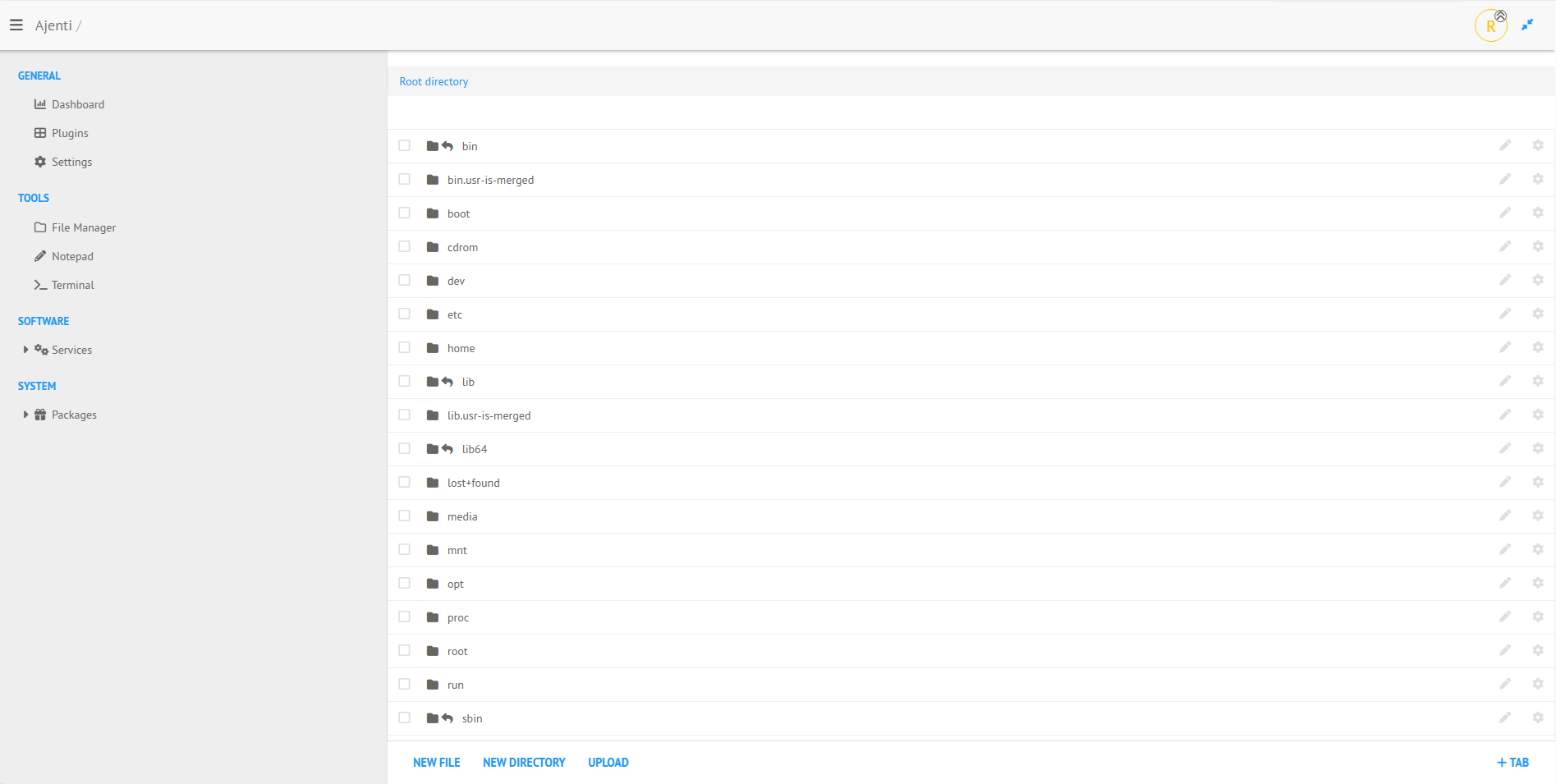Image resolution: width=1565 pixels, height=784 pixels.
Task: Click the gear icon for root folder
Action: (1537, 650)
